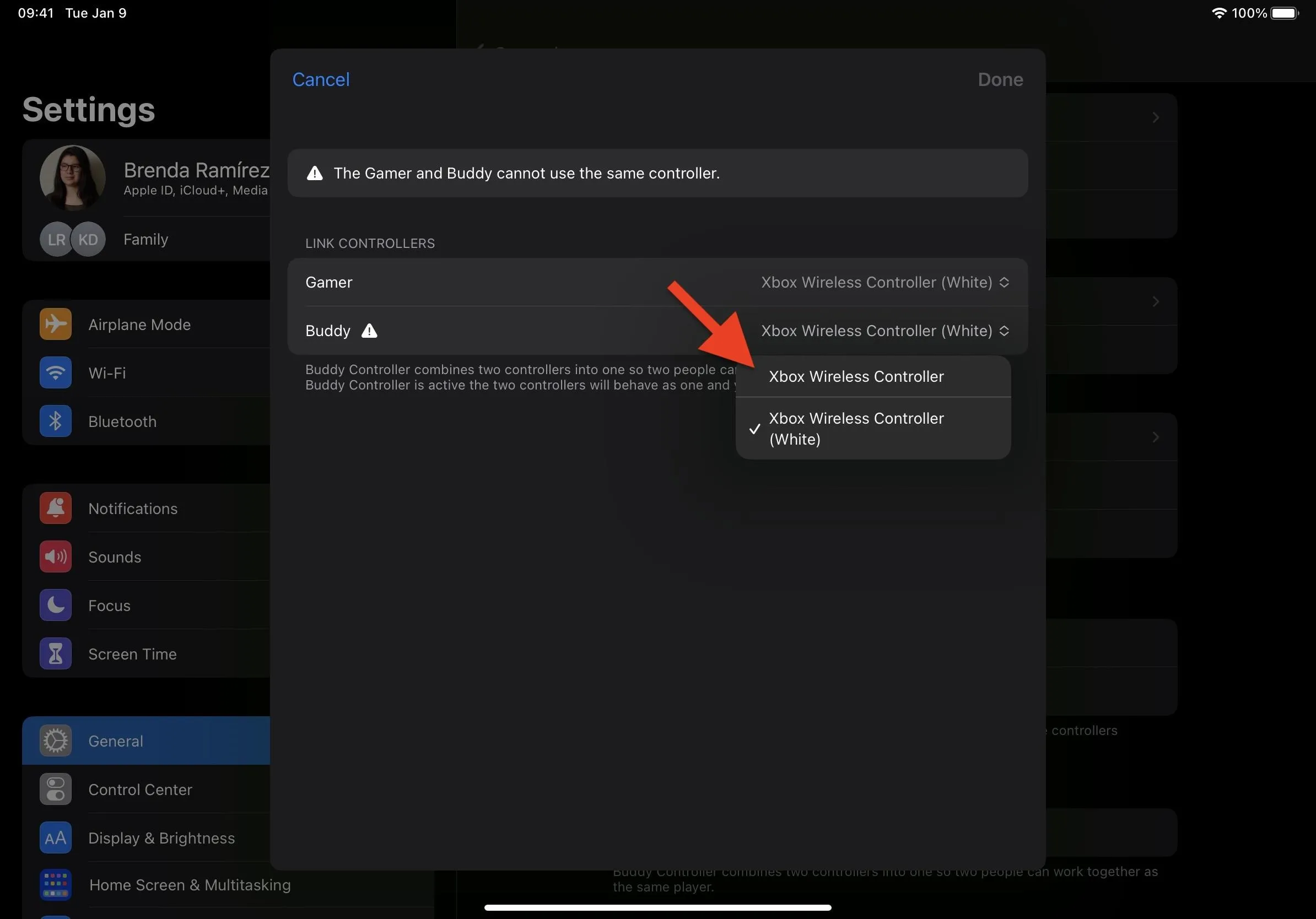Go to Focus label in sidebar
The height and width of the screenshot is (919, 1316).
pos(110,605)
